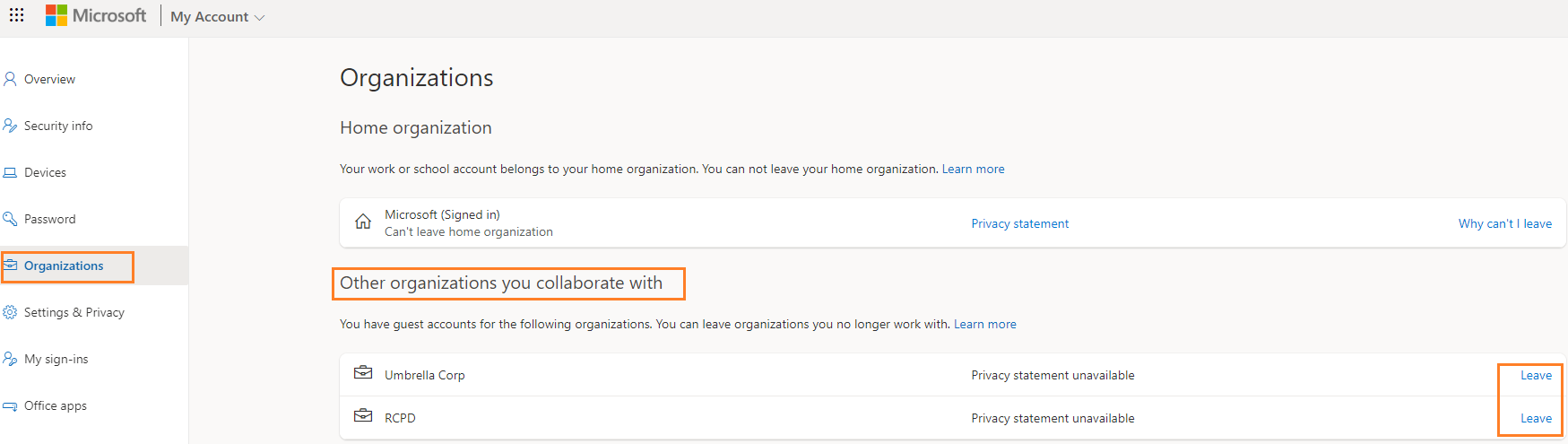This screenshot has width=1568, height=444.
Task: Select the Umbrella Corp organization name
Action: 425,375
